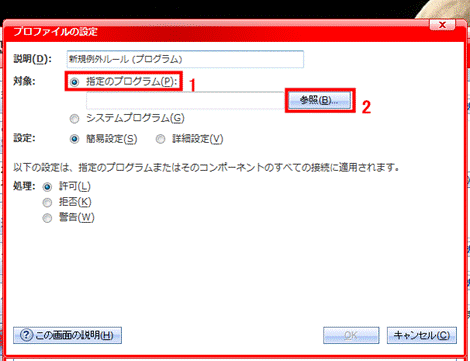Click the プロファイルの設定 title text
Viewport: 470px width, 361px height.
pyautogui.click(x=55, y=32)
